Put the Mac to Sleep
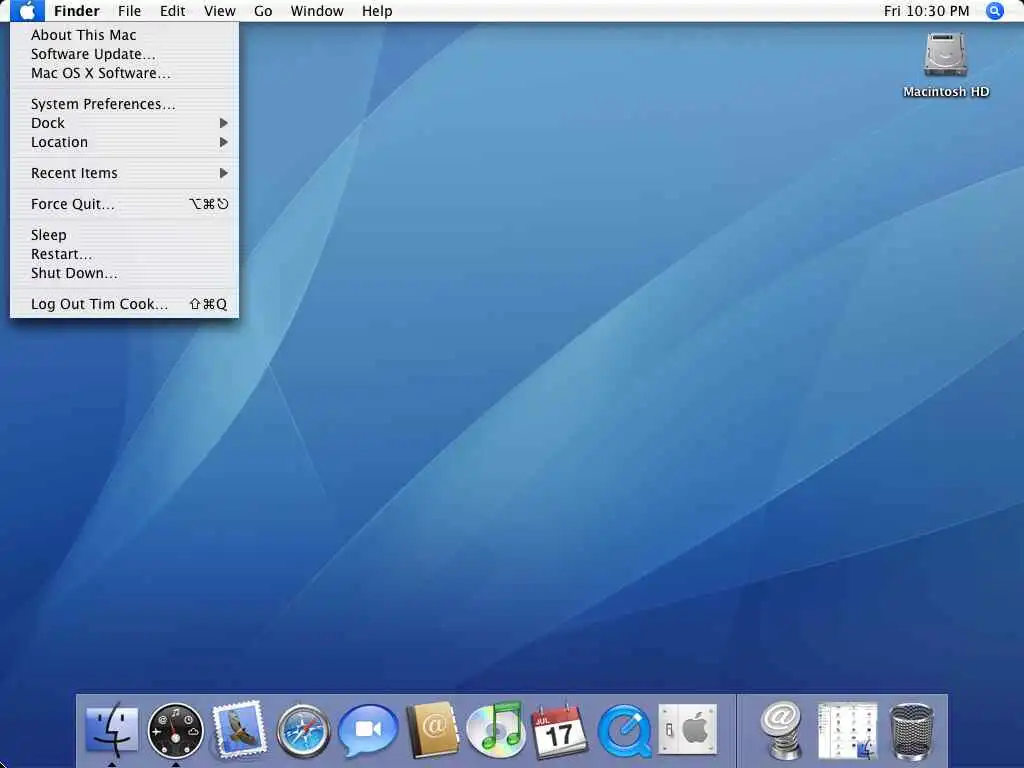This screenshot has width=1024, height=768. tap(124, 235)
